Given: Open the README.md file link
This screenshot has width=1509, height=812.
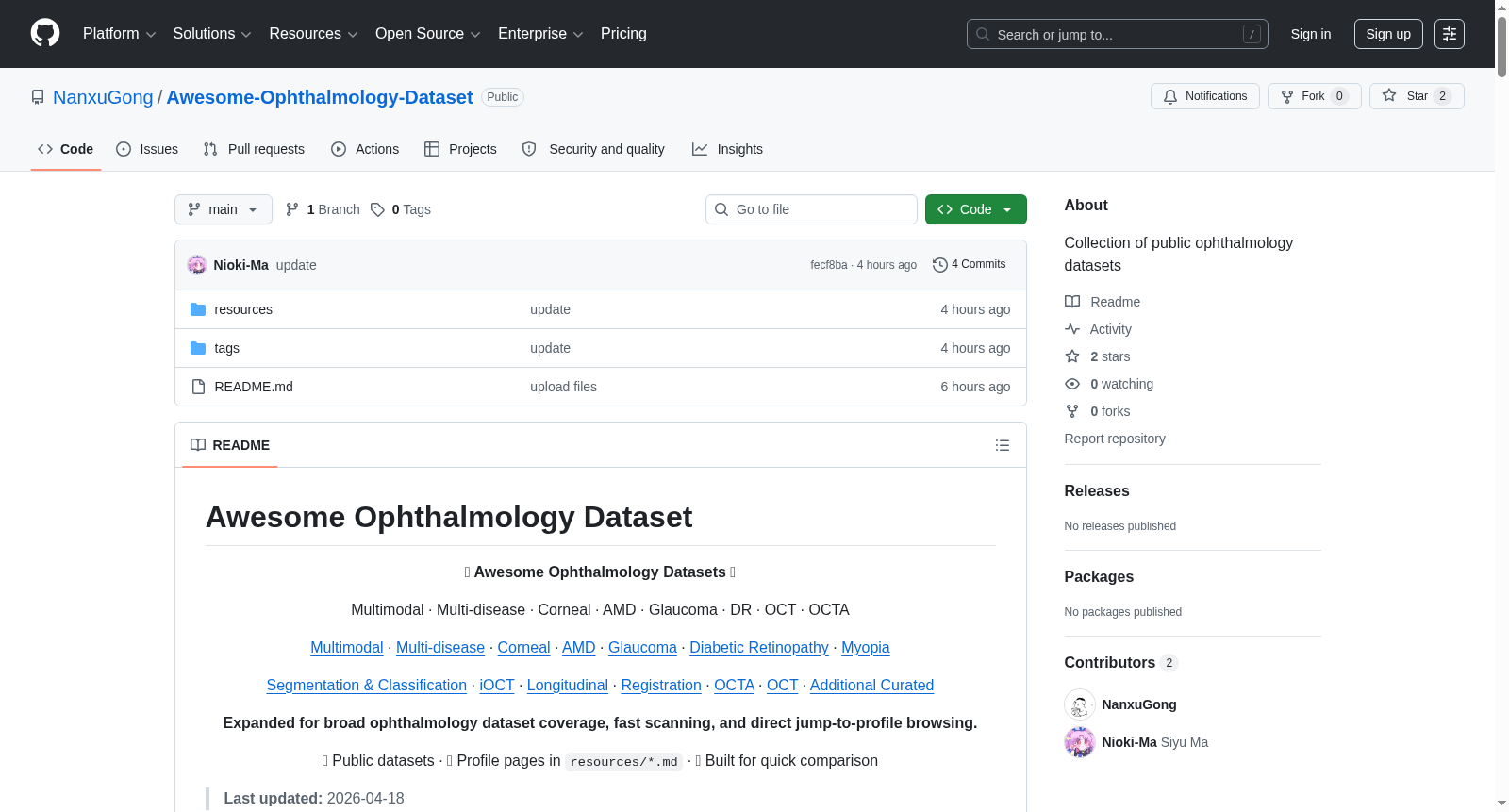Looking at the screenshot, I should 254,387.
